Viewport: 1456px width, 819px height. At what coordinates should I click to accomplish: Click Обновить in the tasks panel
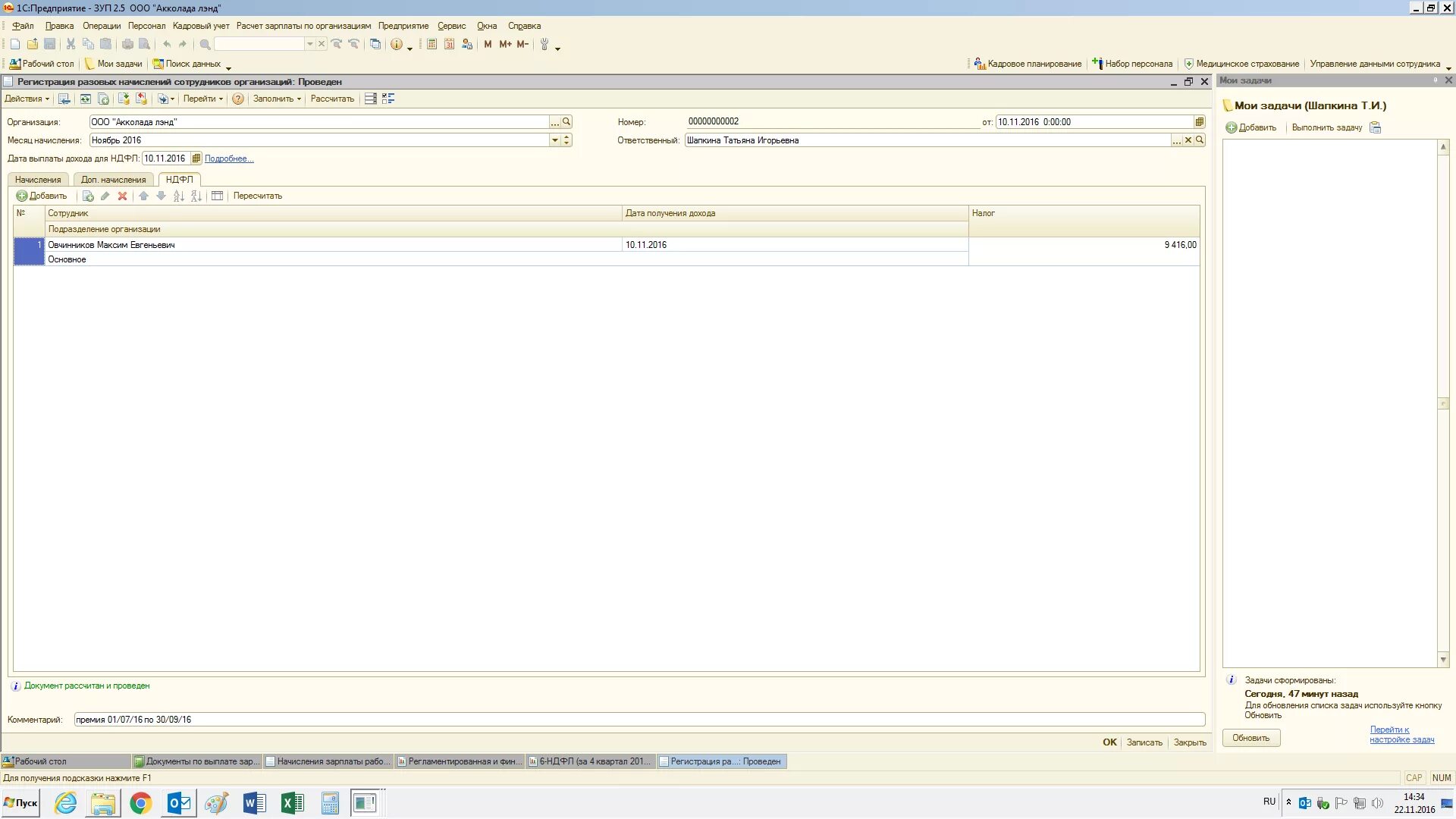[x=1250, y=738]
